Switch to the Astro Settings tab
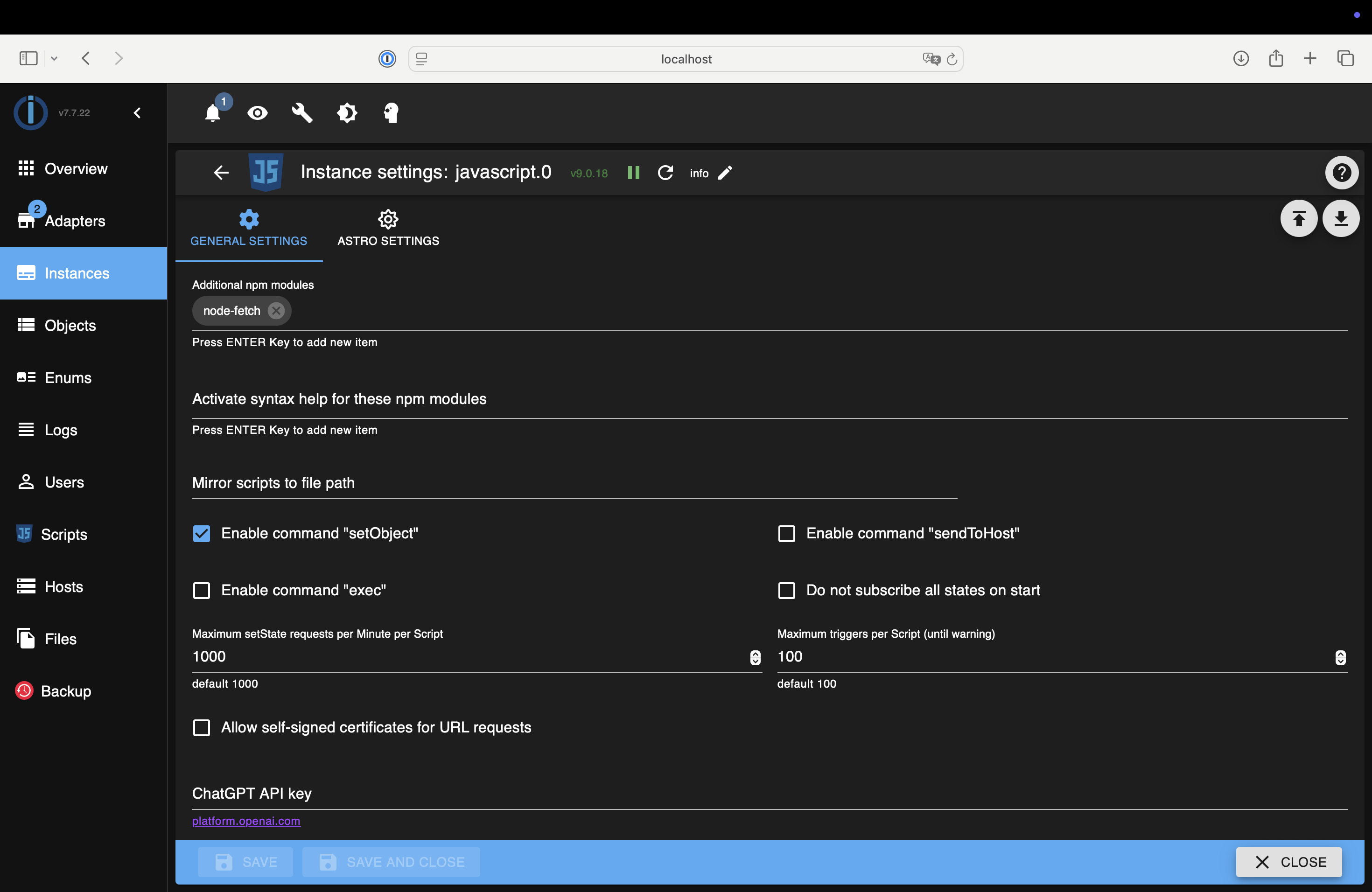The image size is (1372, 892). click(x=388, y=229)
